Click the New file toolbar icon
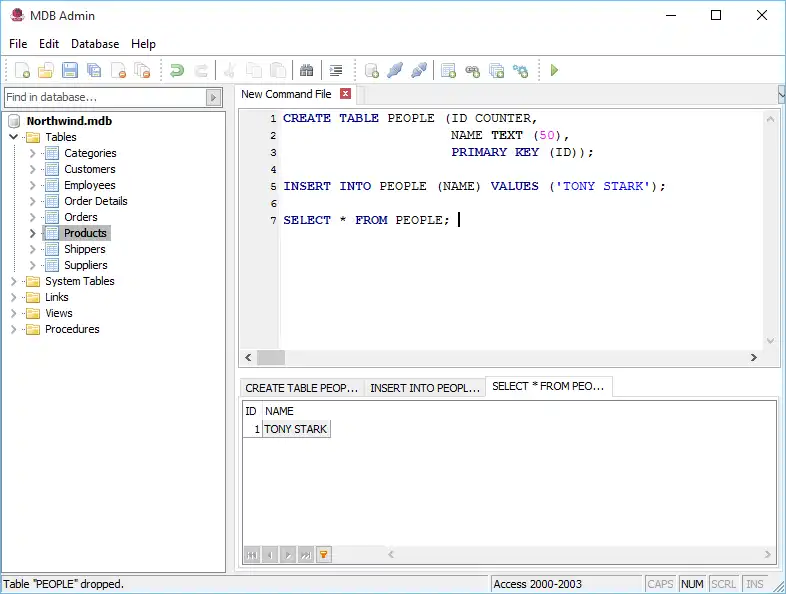Image resolution: width=786 pixels, height=594 pixels. [22, 70]
